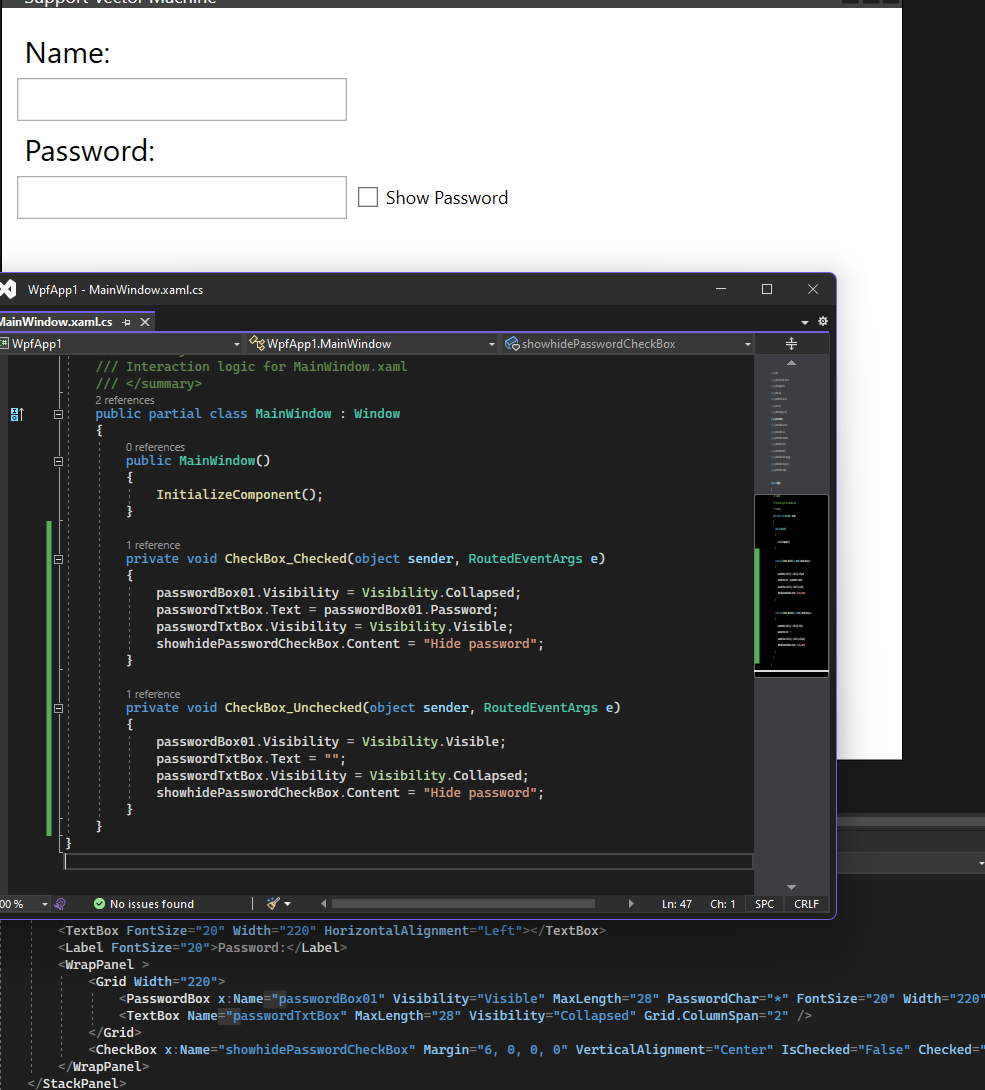
Task: Click the '2 references' CodeLens link
Action: click(124, 400)
